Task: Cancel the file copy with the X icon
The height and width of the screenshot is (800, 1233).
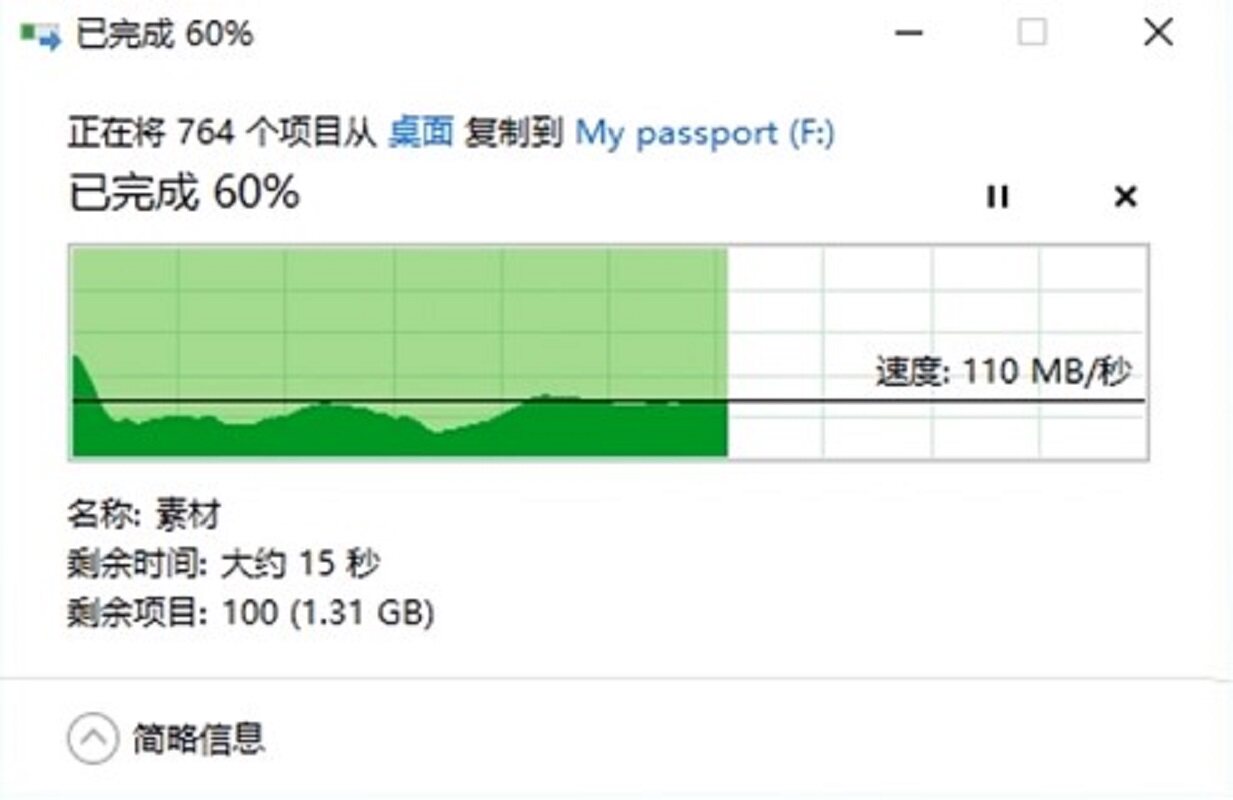Action: point(1126,197)
